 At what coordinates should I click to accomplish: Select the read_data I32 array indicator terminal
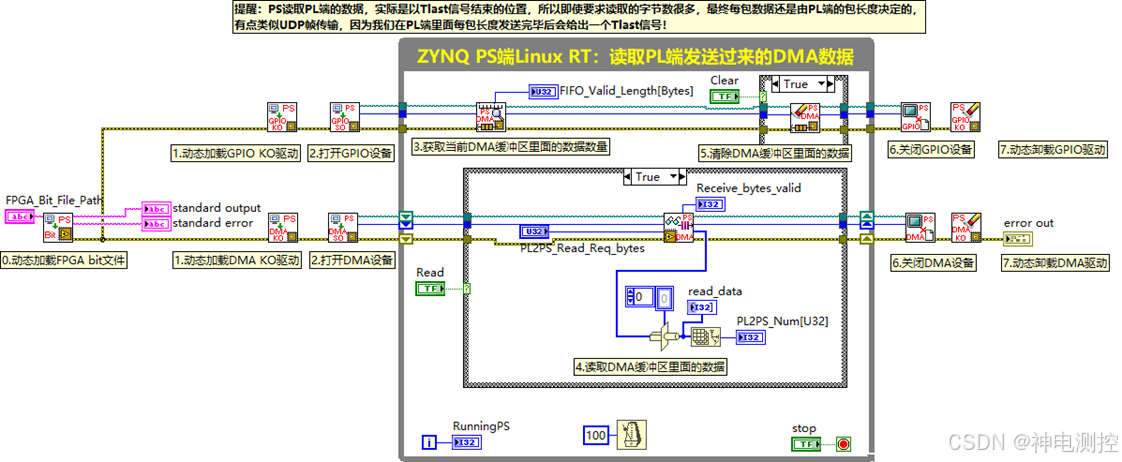point(701,307)
